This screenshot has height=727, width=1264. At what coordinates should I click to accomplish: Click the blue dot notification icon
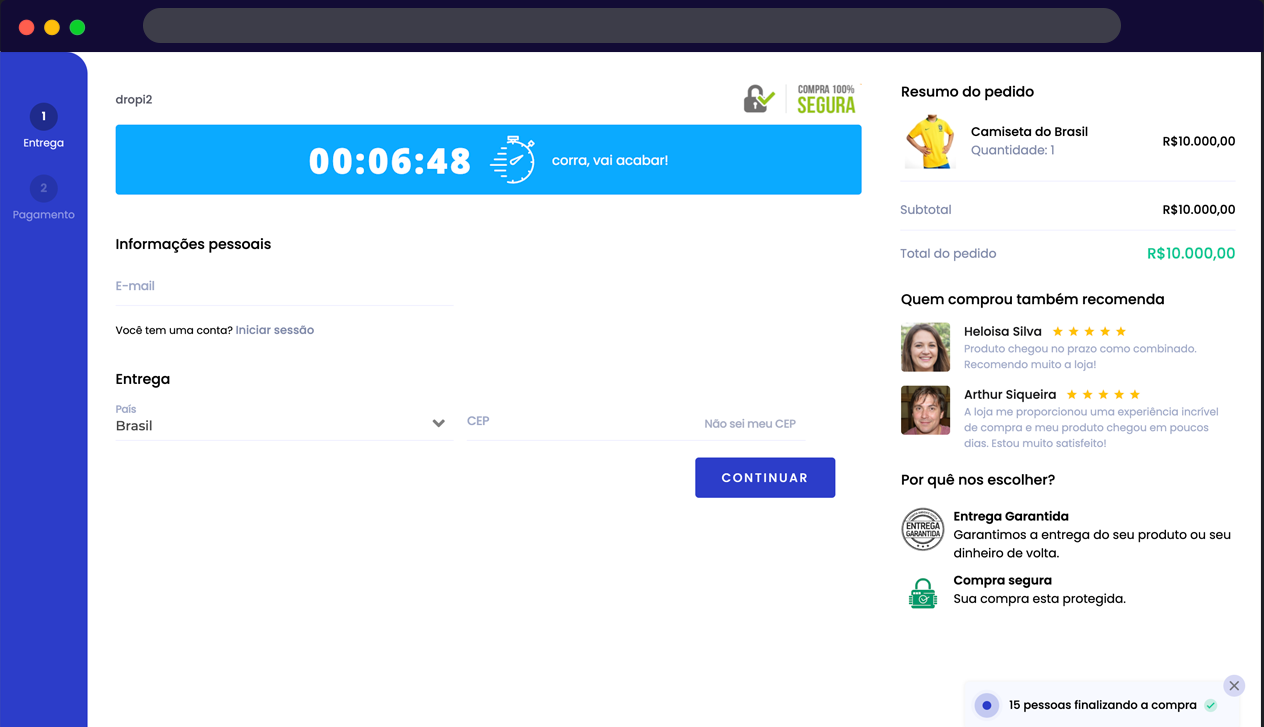click(x=987, y=705)
